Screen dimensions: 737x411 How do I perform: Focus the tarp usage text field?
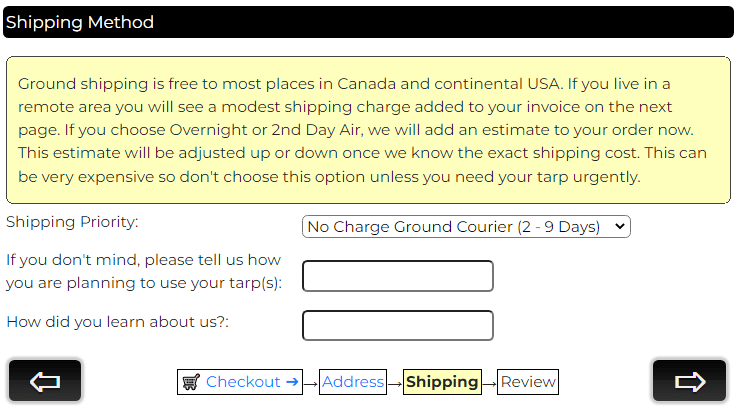tap(398, 276)
